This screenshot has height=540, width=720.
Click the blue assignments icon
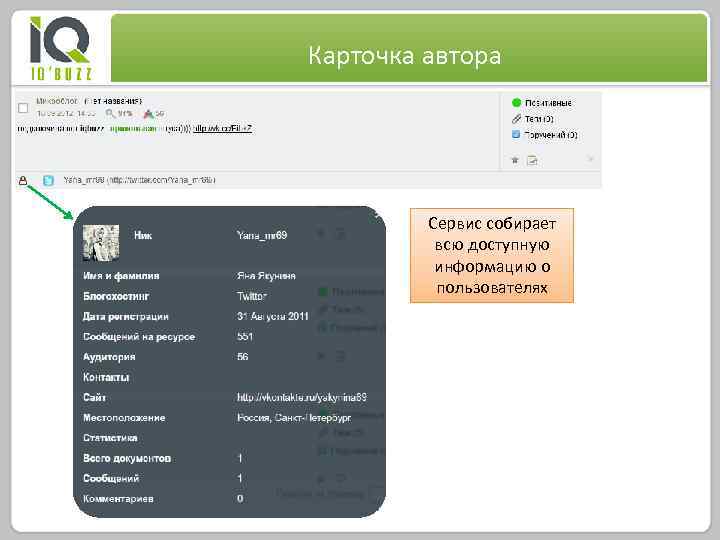[516, 135]
